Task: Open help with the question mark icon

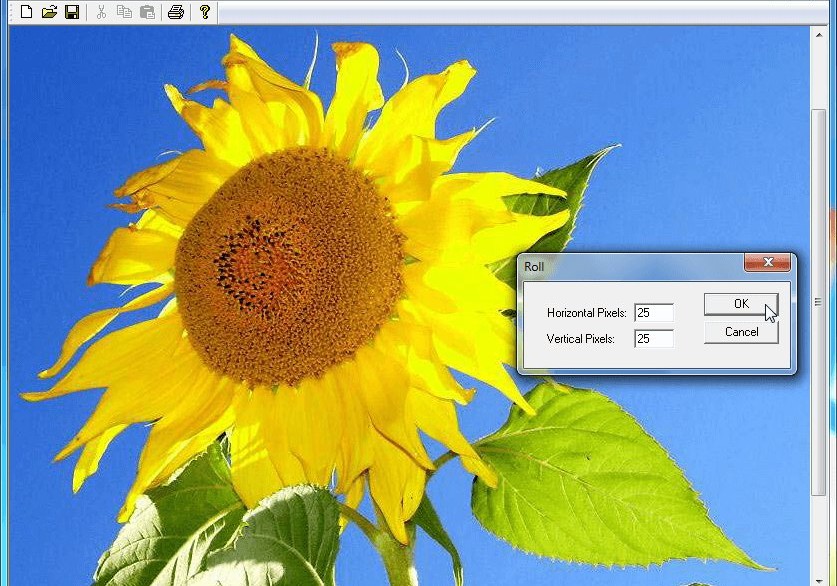Action: click(205, 11)
